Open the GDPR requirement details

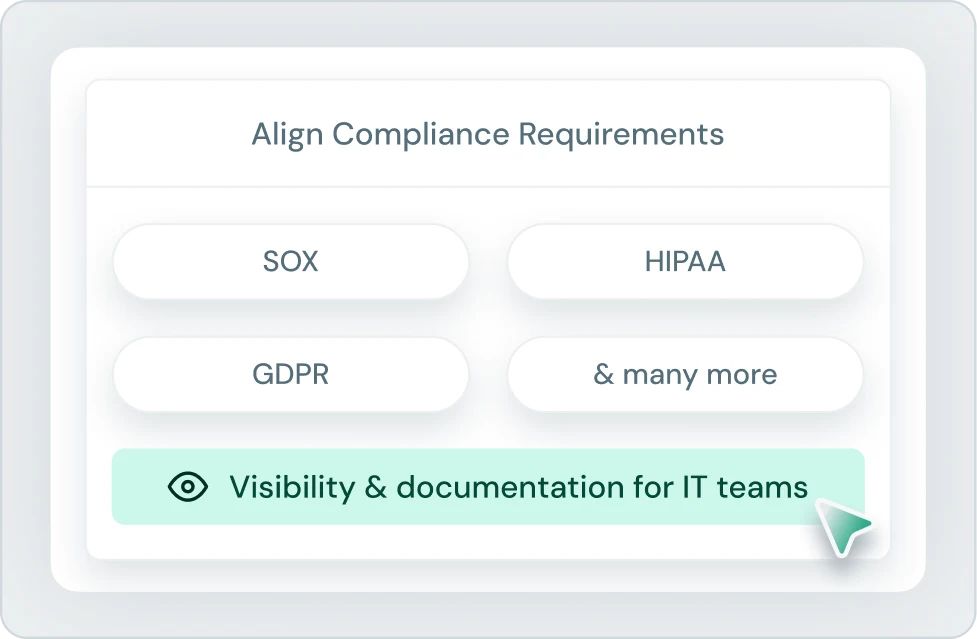(x=290, y=374)
